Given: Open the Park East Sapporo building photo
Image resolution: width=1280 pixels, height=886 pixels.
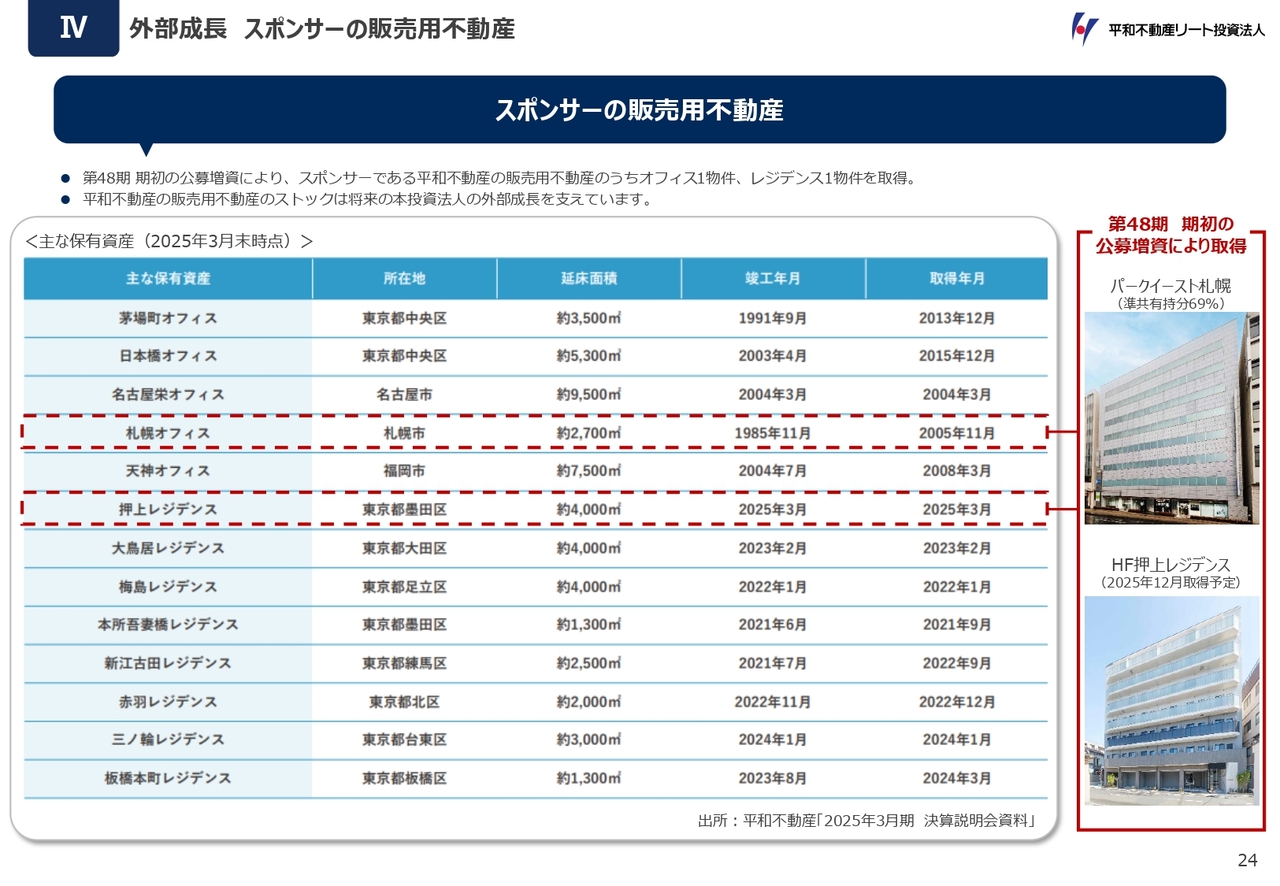Looking at the screenshot, I should point(1172,418).
